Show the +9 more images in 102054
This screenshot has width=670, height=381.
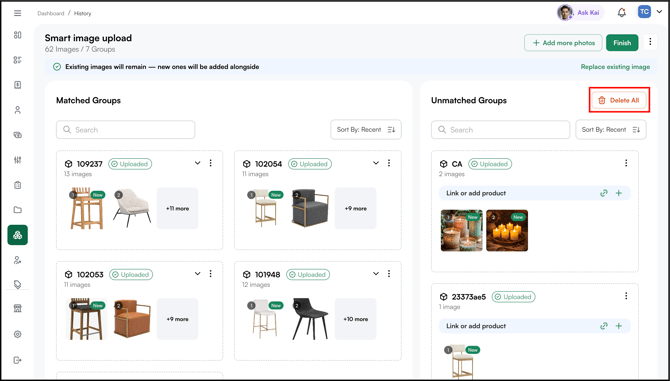356,208
